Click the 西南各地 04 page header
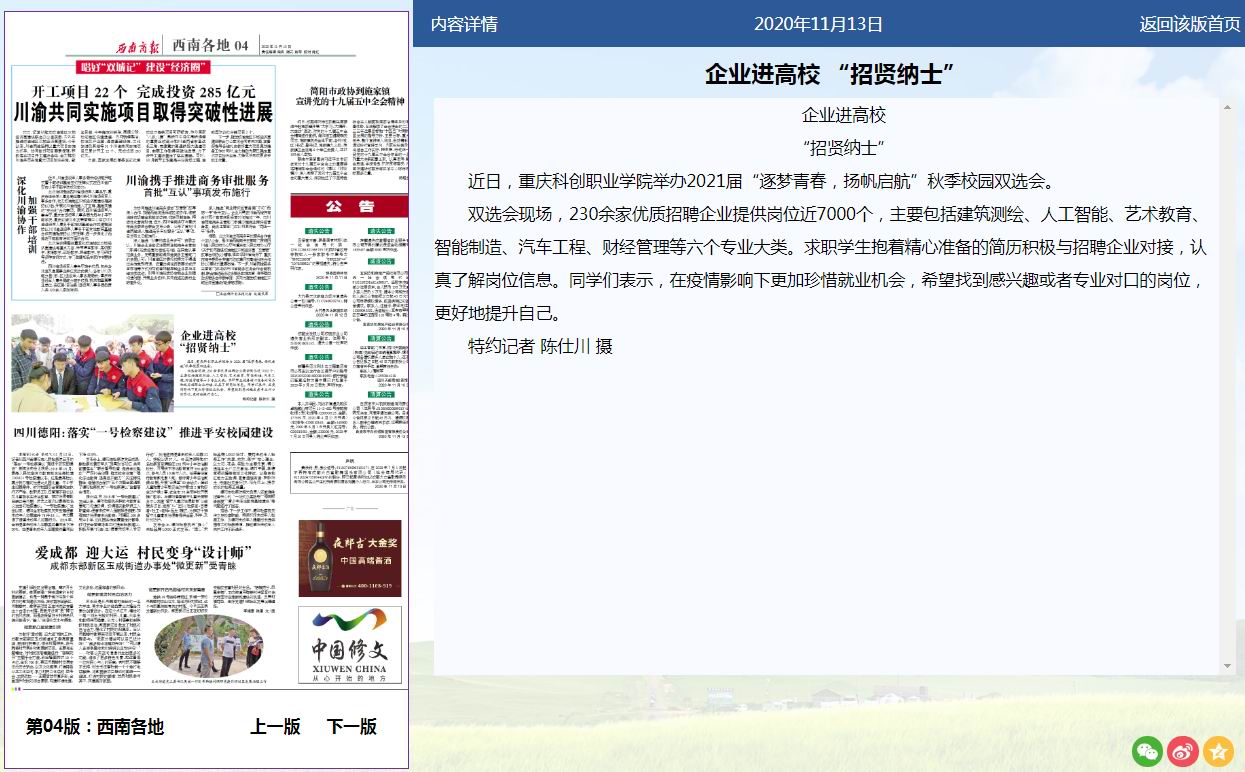The image size is (1245, 772). tap(210, 45)
